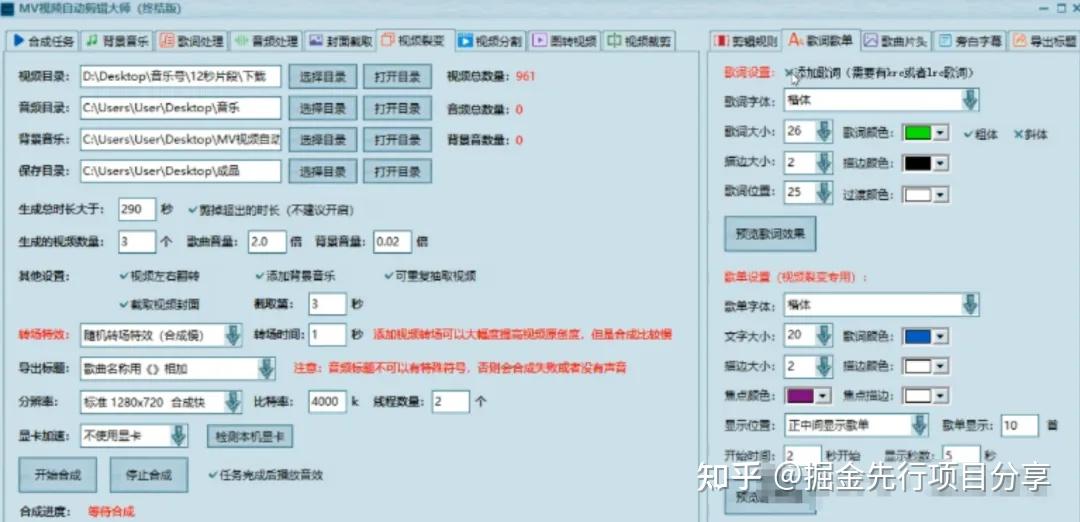Click 选择目录 for the 视频目录 row
Viewport: 1080px width, 522px height.
pyautogui.click(x=322, y=76)
